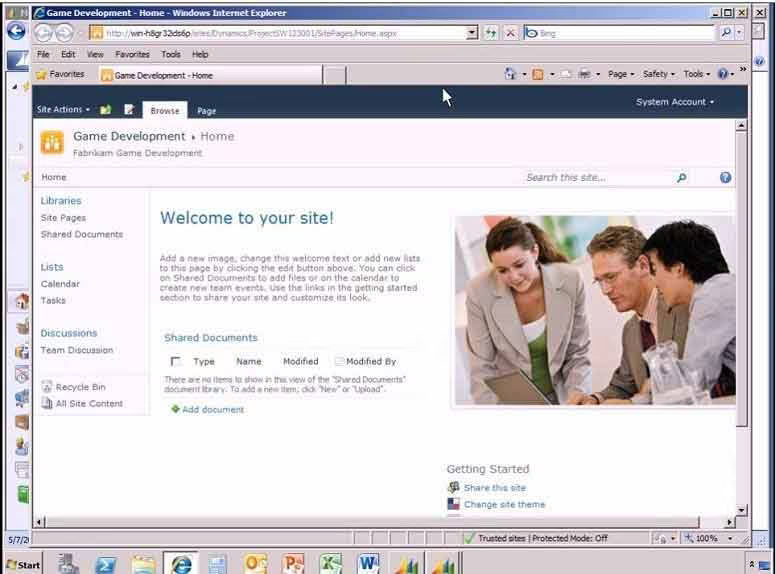Viewport: 775px width, 574px height.
Task: Click the Edit page pencil icon
Action: pyautogui.click(x=129, y=109)
